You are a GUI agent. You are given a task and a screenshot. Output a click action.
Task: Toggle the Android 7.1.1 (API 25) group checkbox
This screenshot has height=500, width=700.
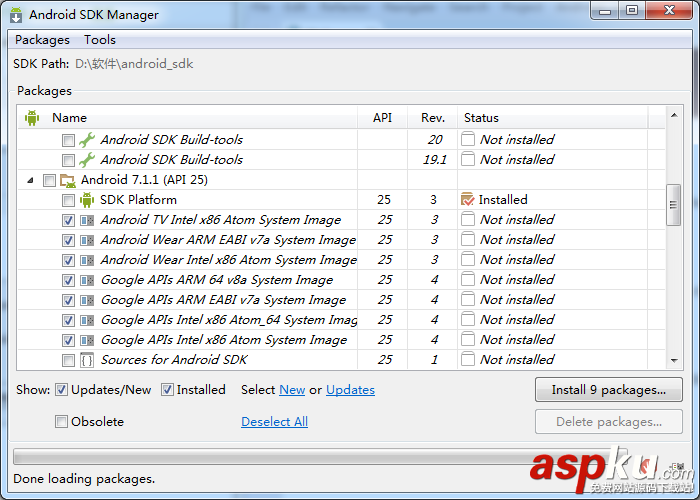(x=49, y=180)
